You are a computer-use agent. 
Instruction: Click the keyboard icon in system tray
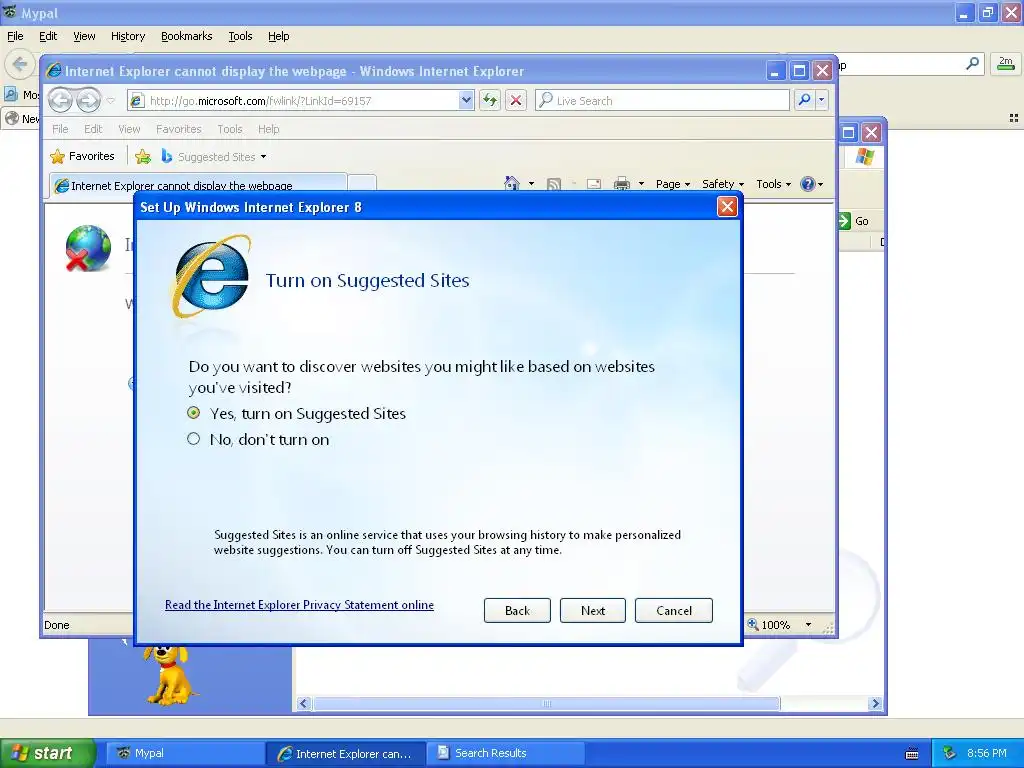pos(912,754)
